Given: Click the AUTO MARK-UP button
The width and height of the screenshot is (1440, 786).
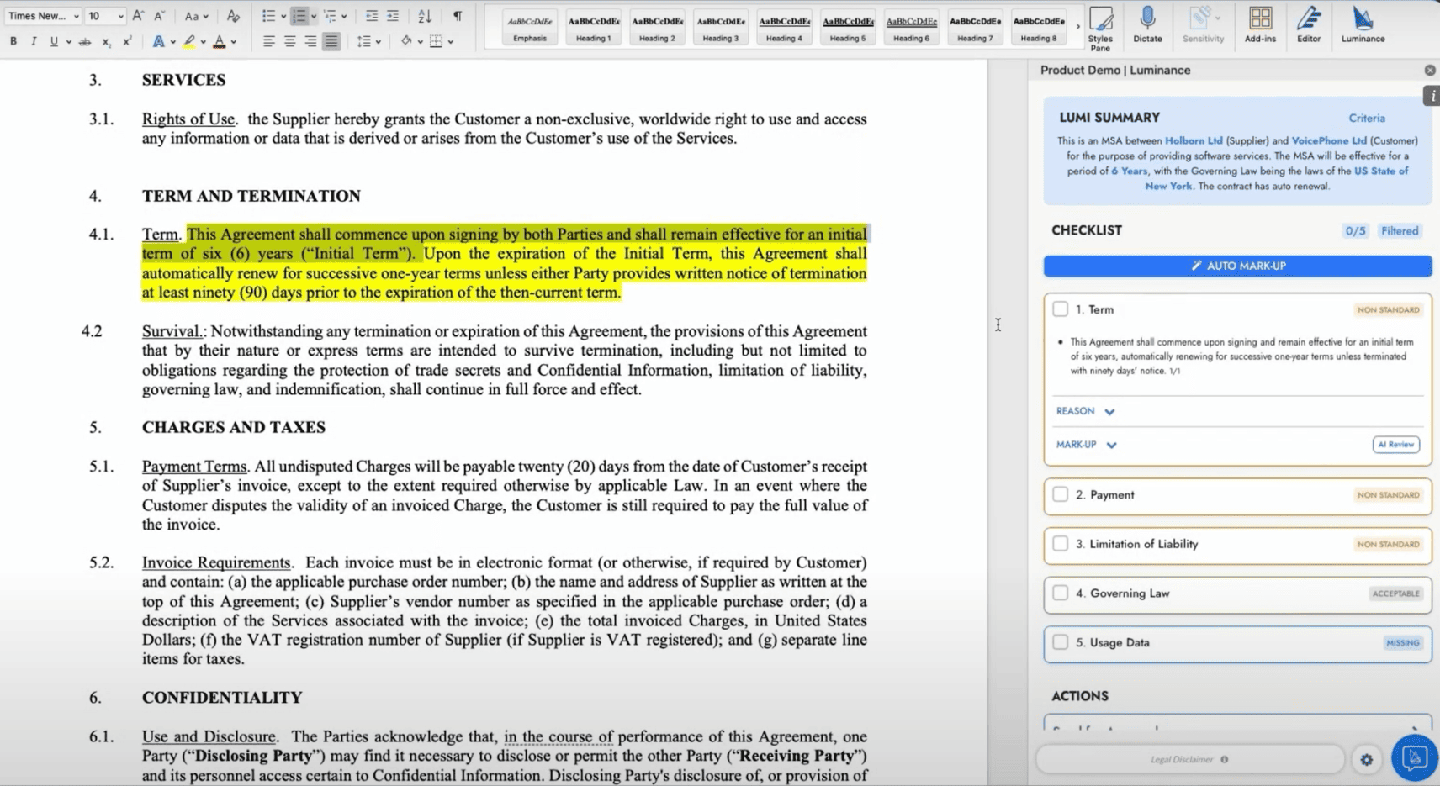Looking at the screenshot, I should click(x=1238, y=266).
